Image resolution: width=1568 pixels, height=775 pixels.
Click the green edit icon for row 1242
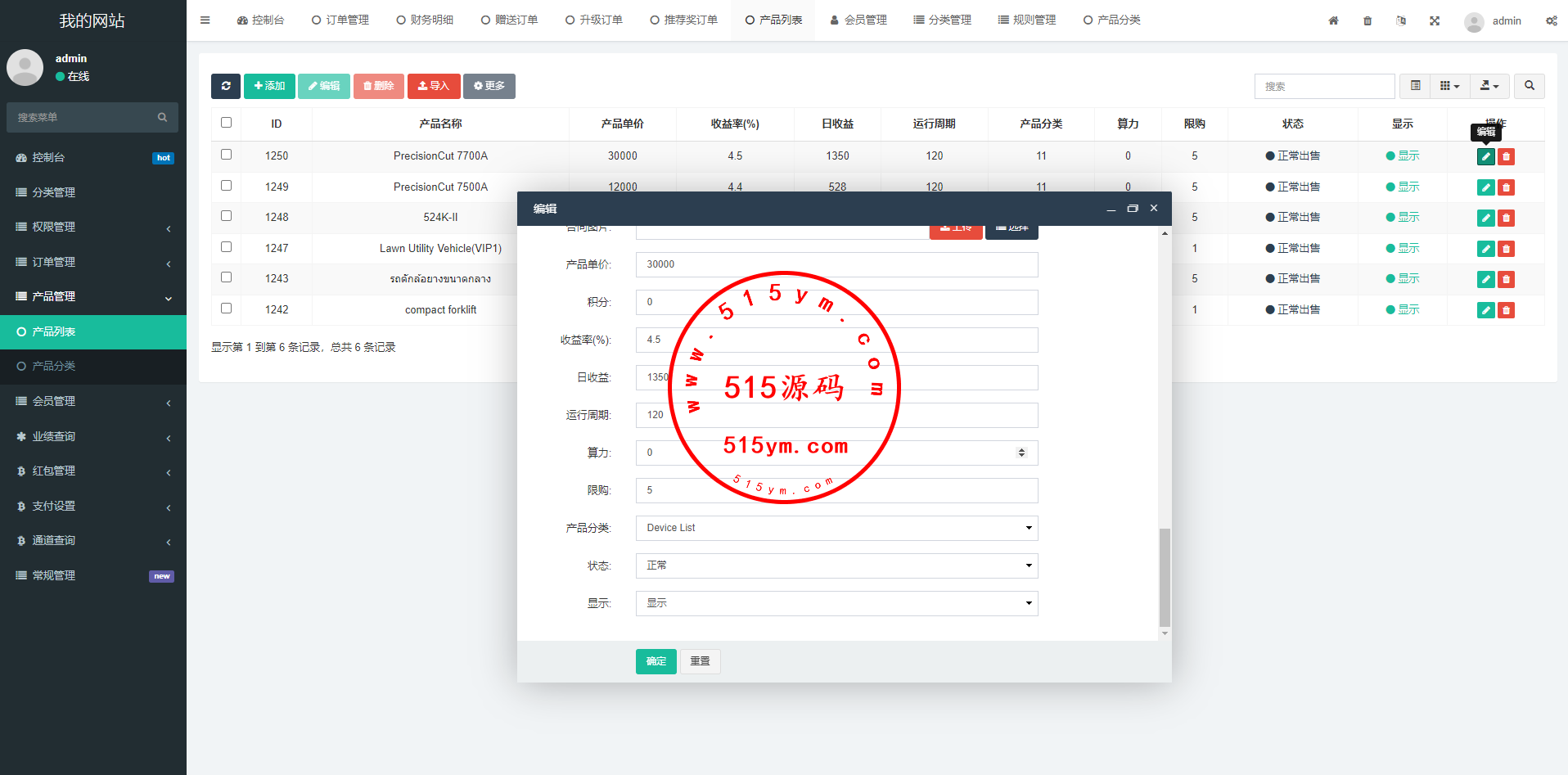pyautogui.click(x=1485, y=310)
